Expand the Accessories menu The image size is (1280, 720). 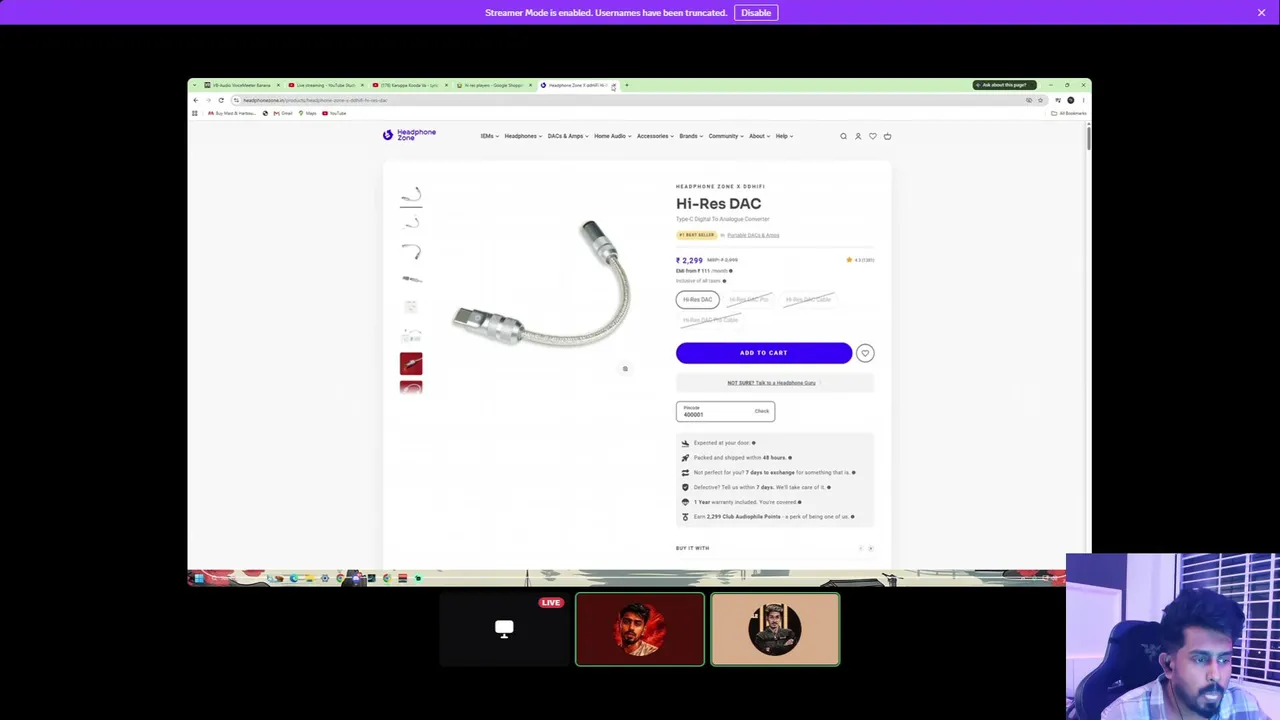pyautogui.click(x=655, y=136)
